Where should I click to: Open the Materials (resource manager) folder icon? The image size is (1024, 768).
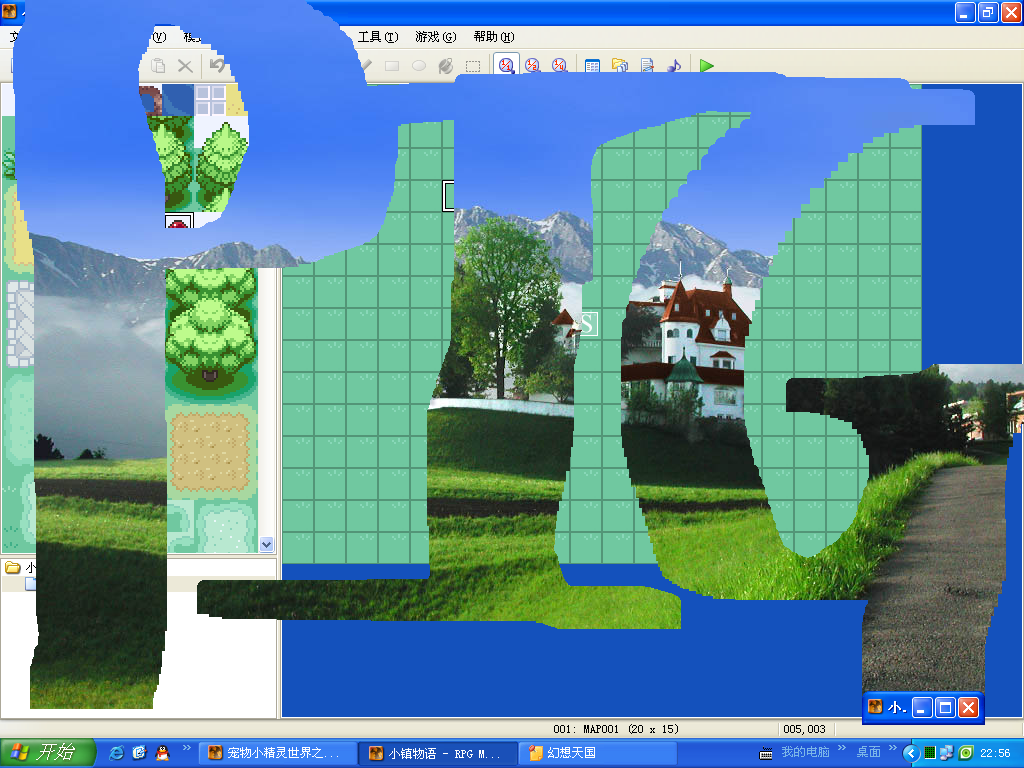[619, 65]
